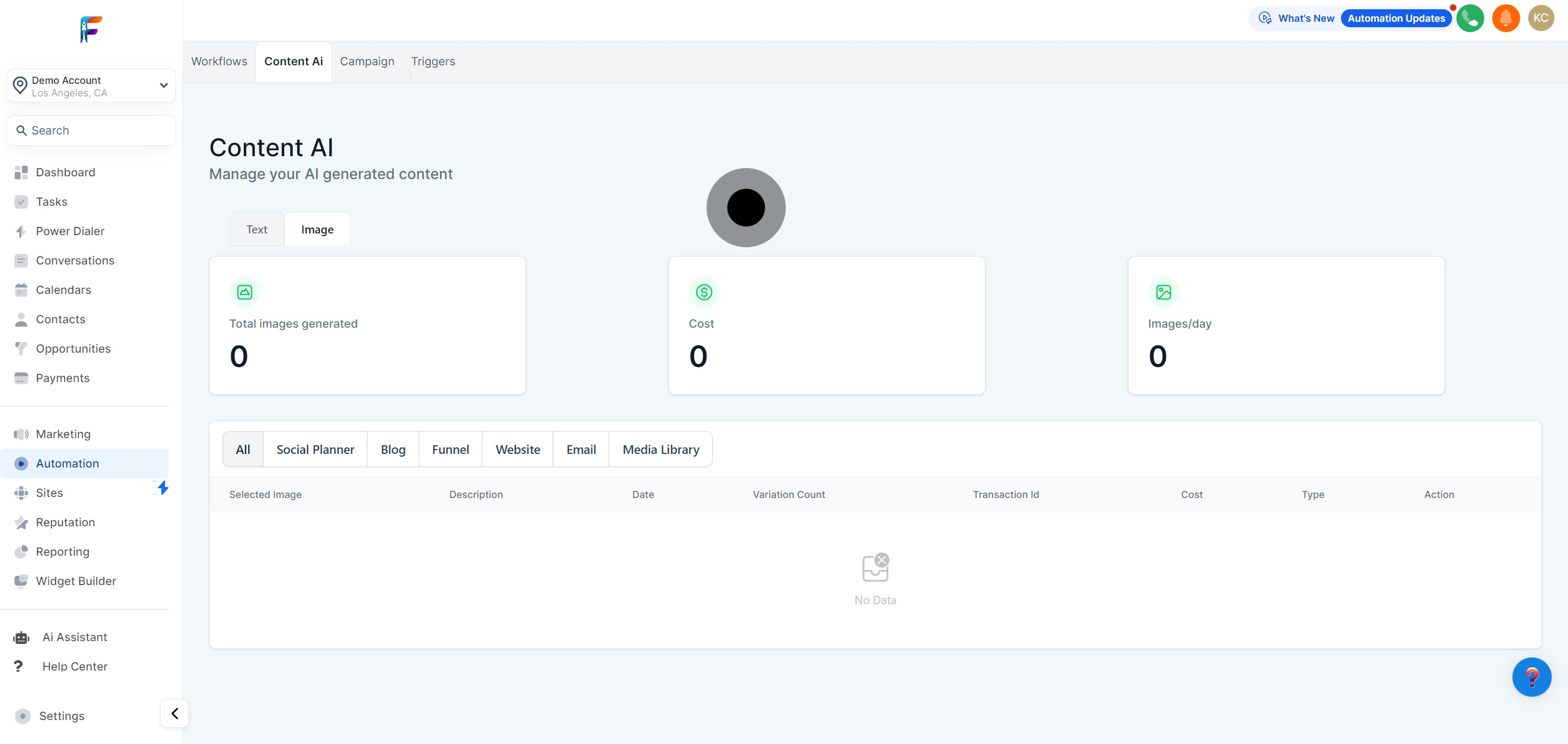1568x744 pixels.
Task: Open Settings gear in sidebar
Action: pyautogui.click(x=61, y=715)
